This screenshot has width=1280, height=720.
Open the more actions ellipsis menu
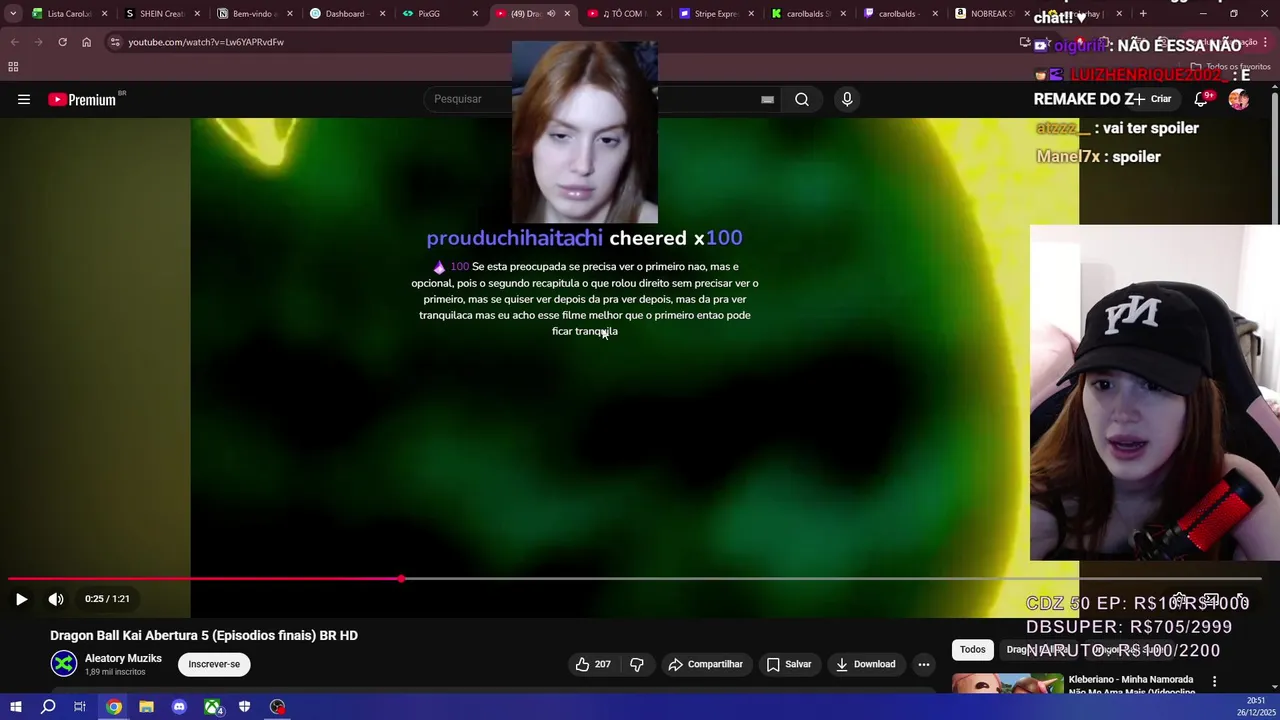pyautogui.click(x=924, y=664)
